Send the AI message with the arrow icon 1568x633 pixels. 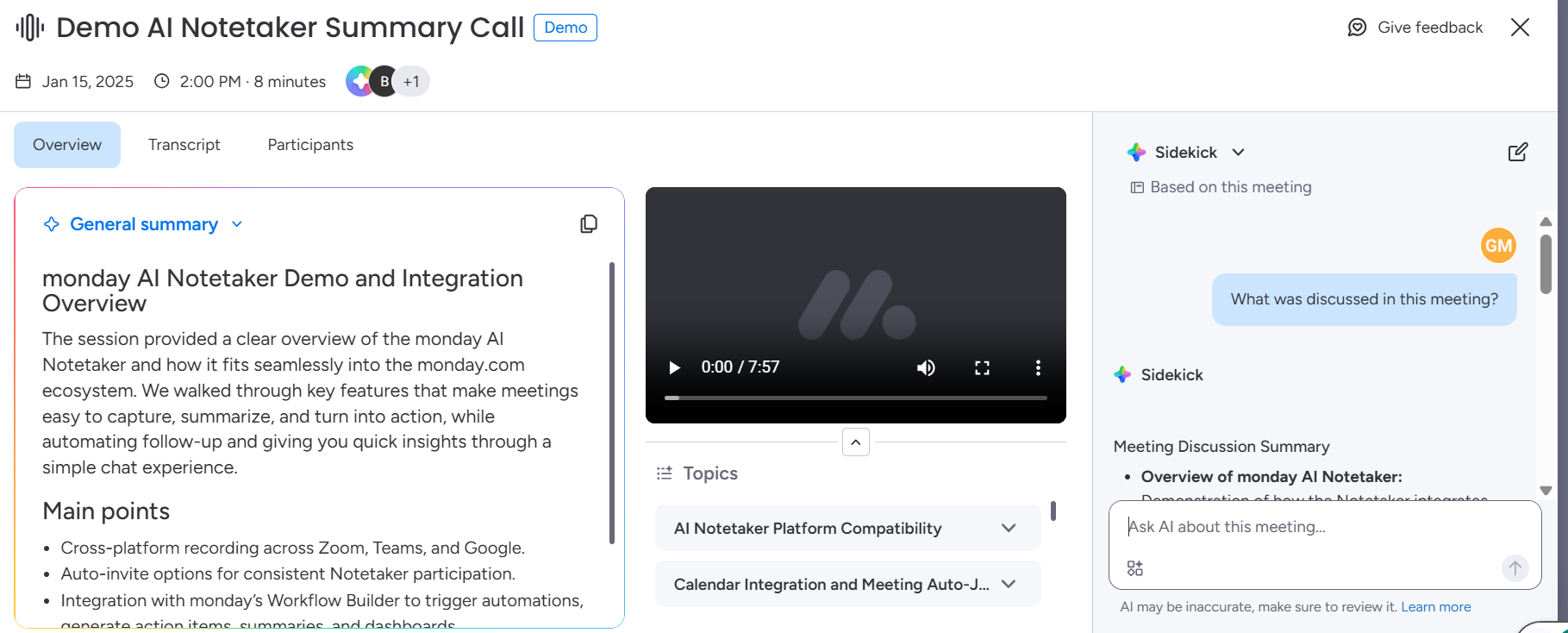point(1515,567)
